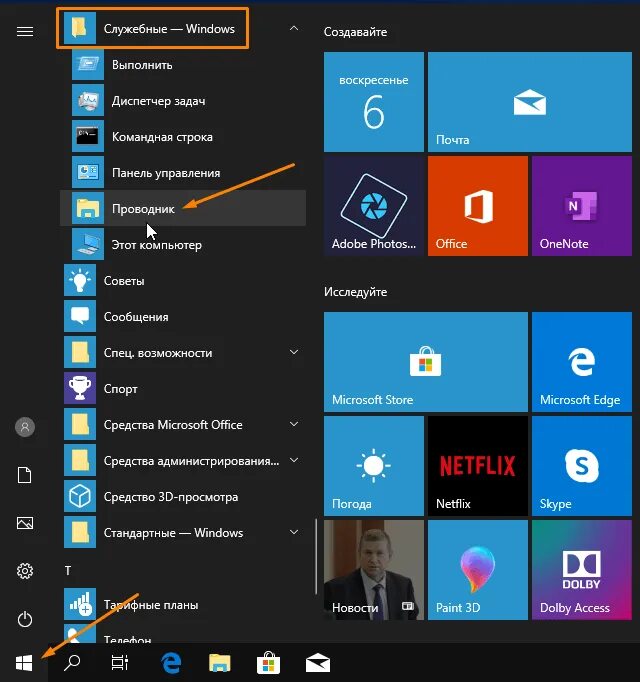Open the calendar tile showing воскресенье 6
Screen dimensions: 640x682
coord(374,102)
